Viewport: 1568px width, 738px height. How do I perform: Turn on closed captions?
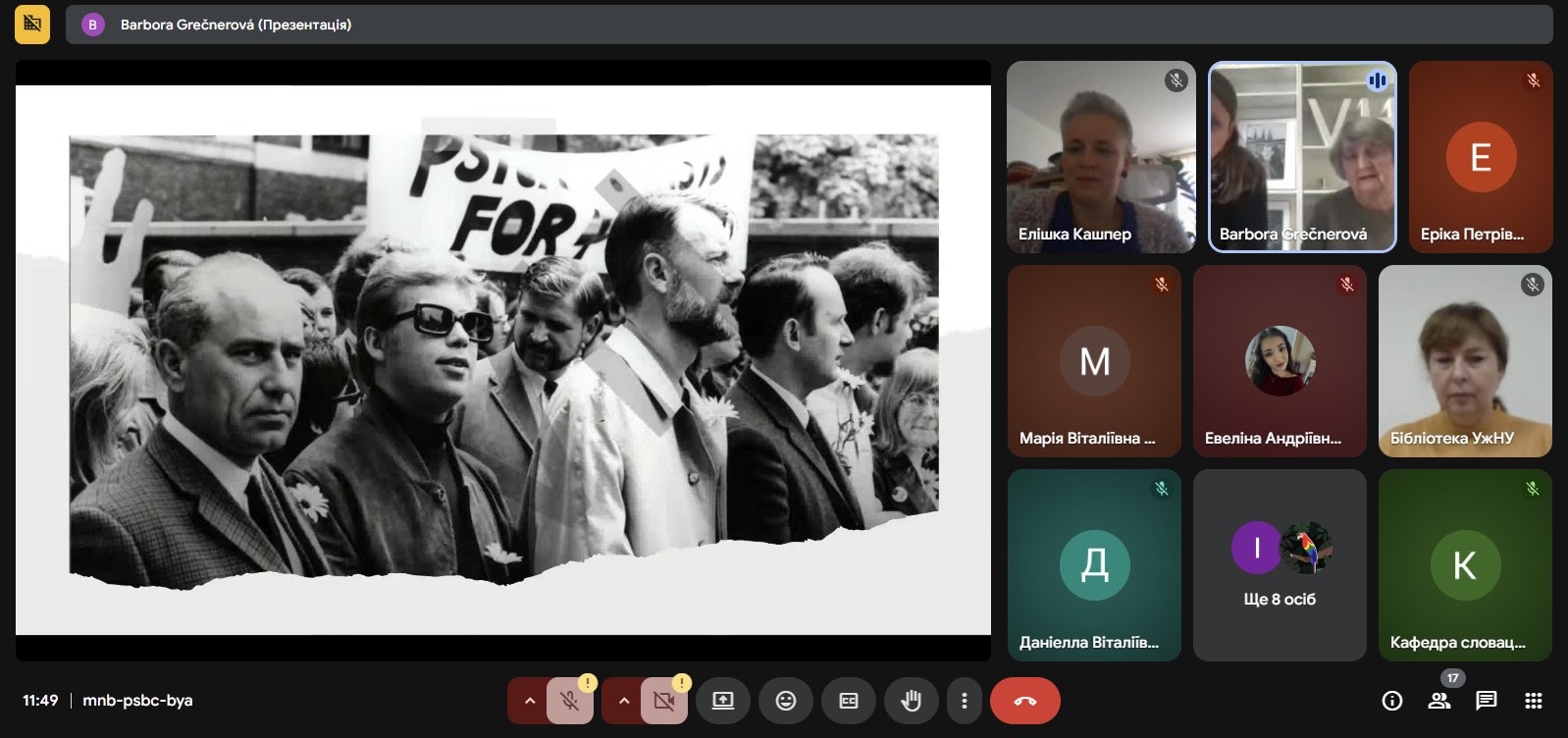pos(849,701)
